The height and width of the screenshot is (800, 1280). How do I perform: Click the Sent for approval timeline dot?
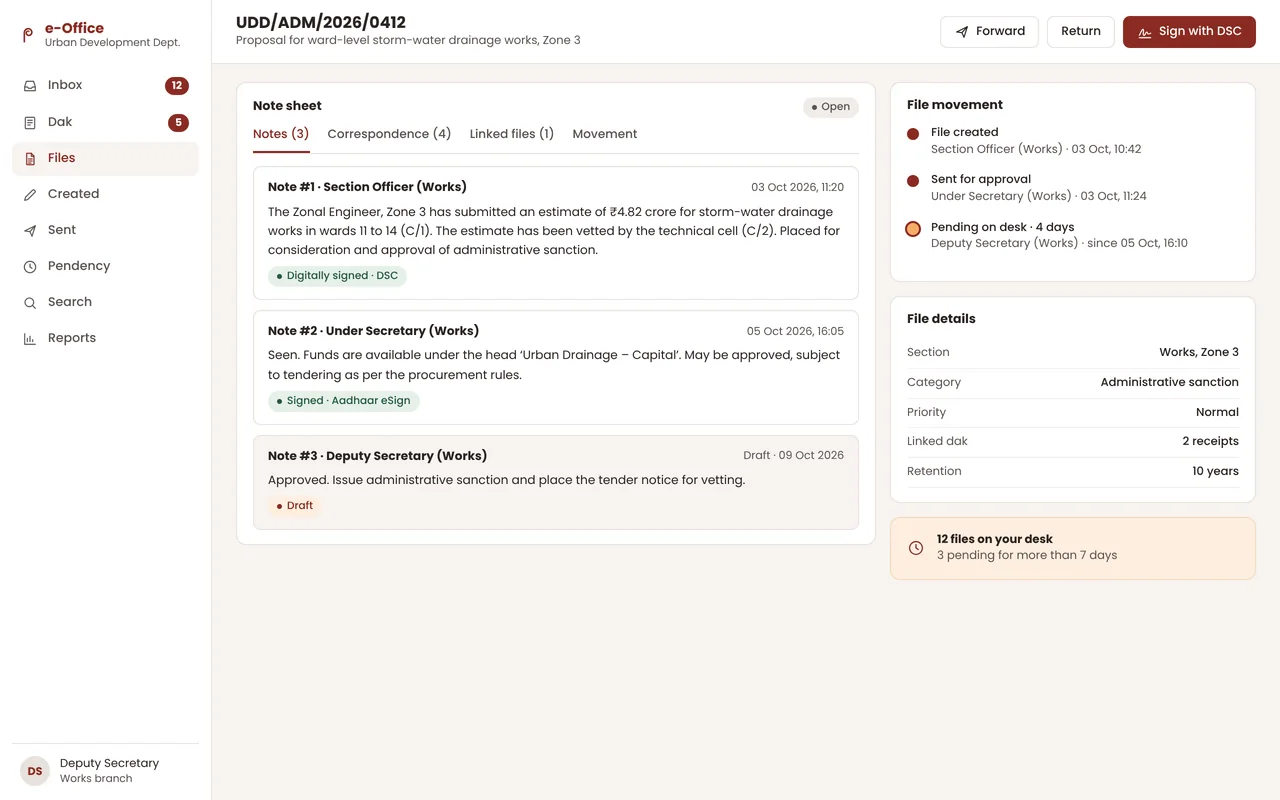coord(913,181)
